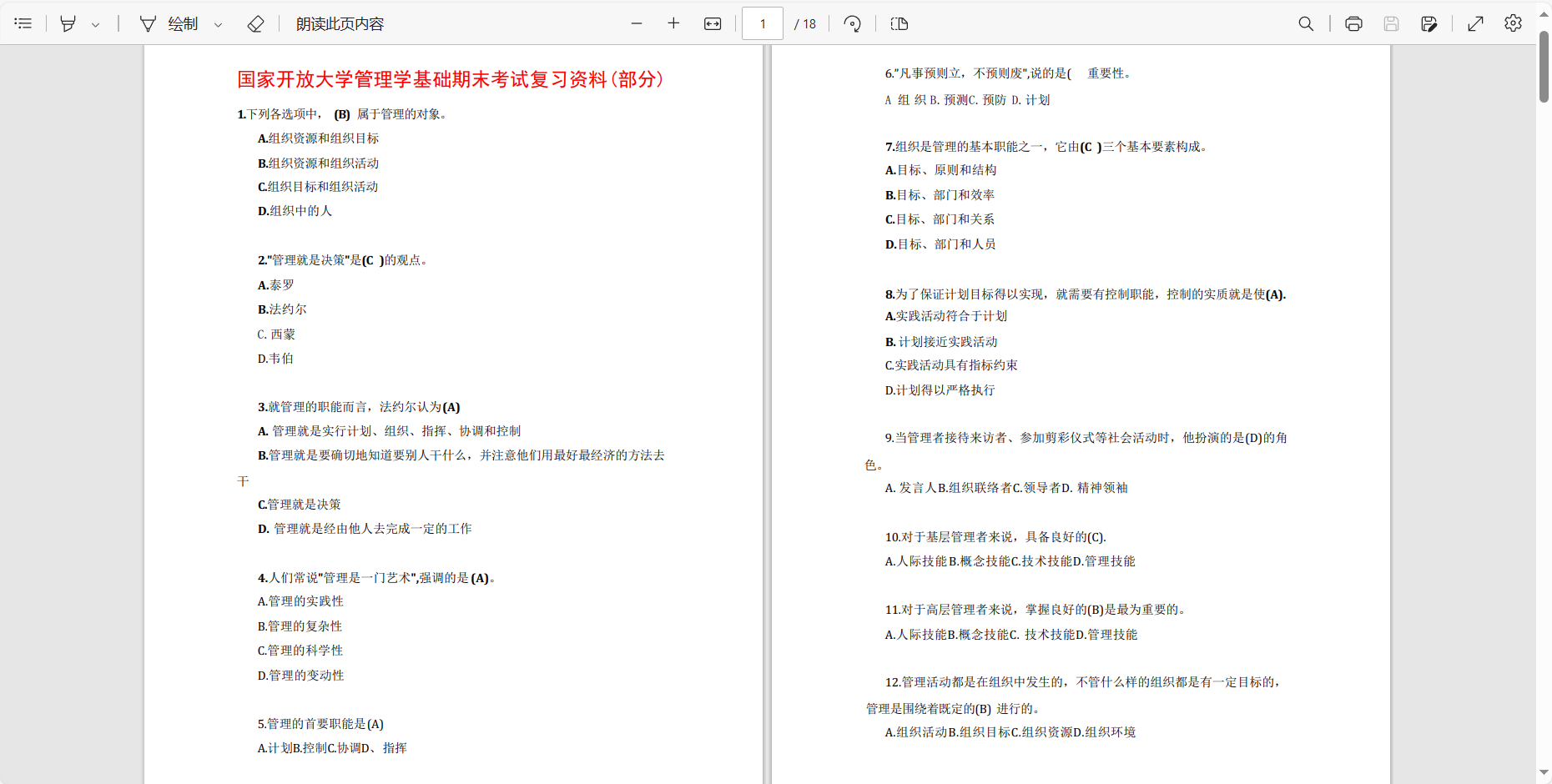Click question 6 凡事预则立 line

point(1008,73)
